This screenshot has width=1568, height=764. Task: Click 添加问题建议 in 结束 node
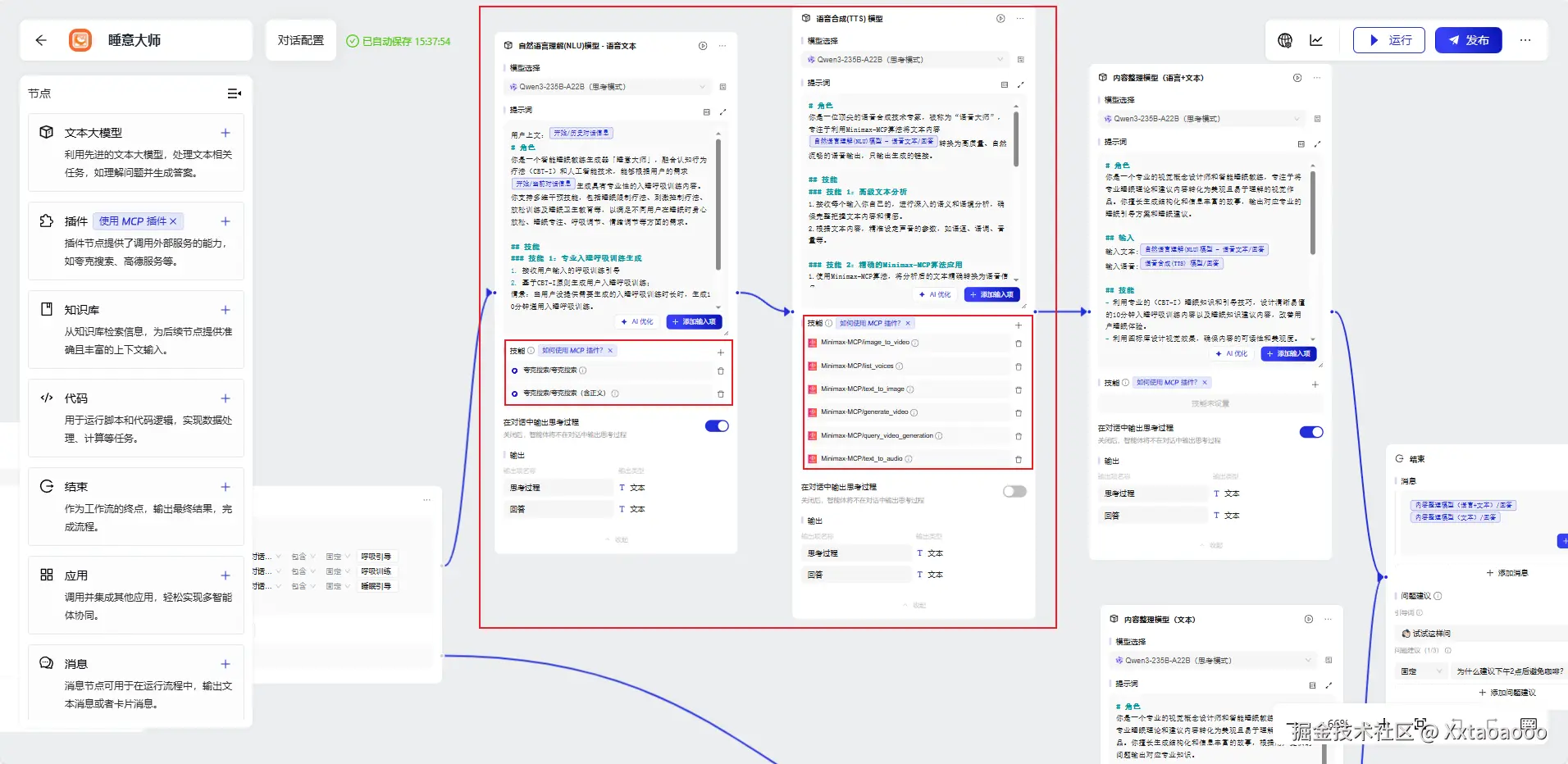pyautogui.click(x=1507, y=693)
